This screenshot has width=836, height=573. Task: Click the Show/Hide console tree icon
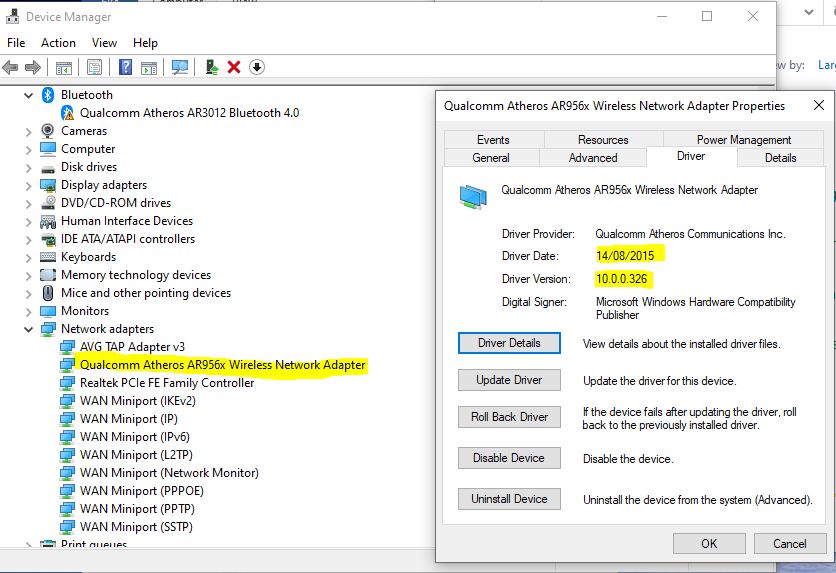click(x=63, y=67)
